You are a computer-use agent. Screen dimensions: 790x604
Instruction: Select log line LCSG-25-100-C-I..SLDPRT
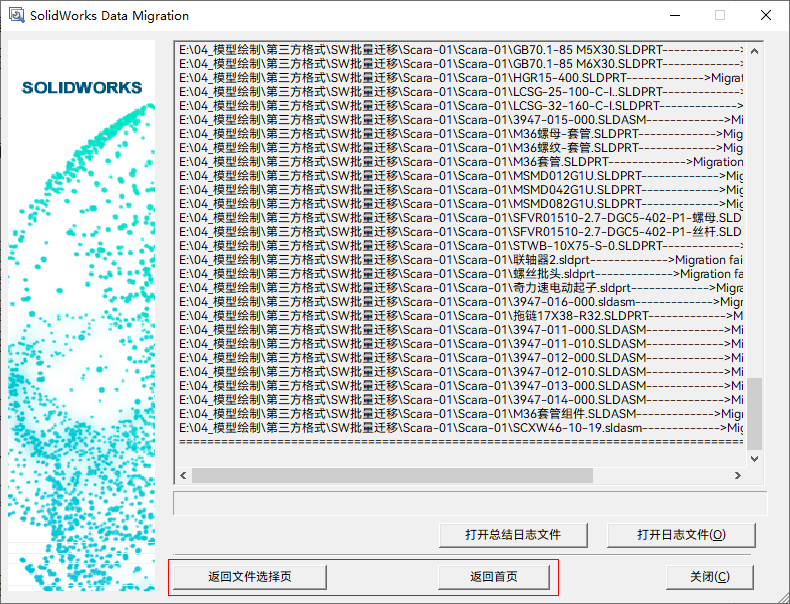click(460, 92)
